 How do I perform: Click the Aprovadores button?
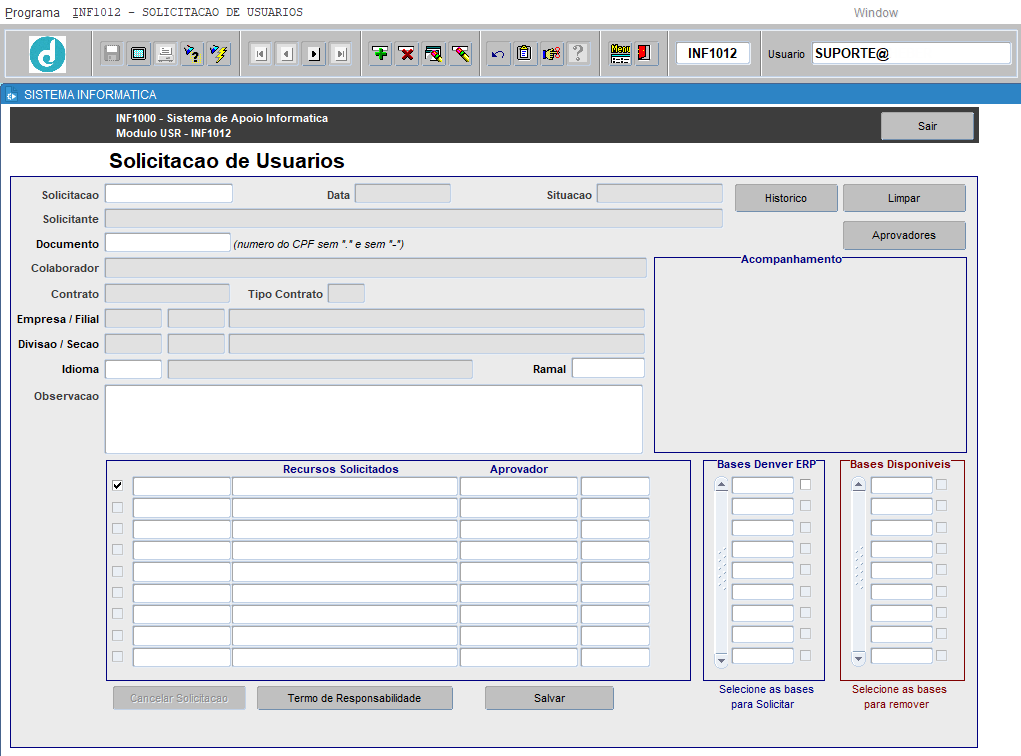click(904, 235)
